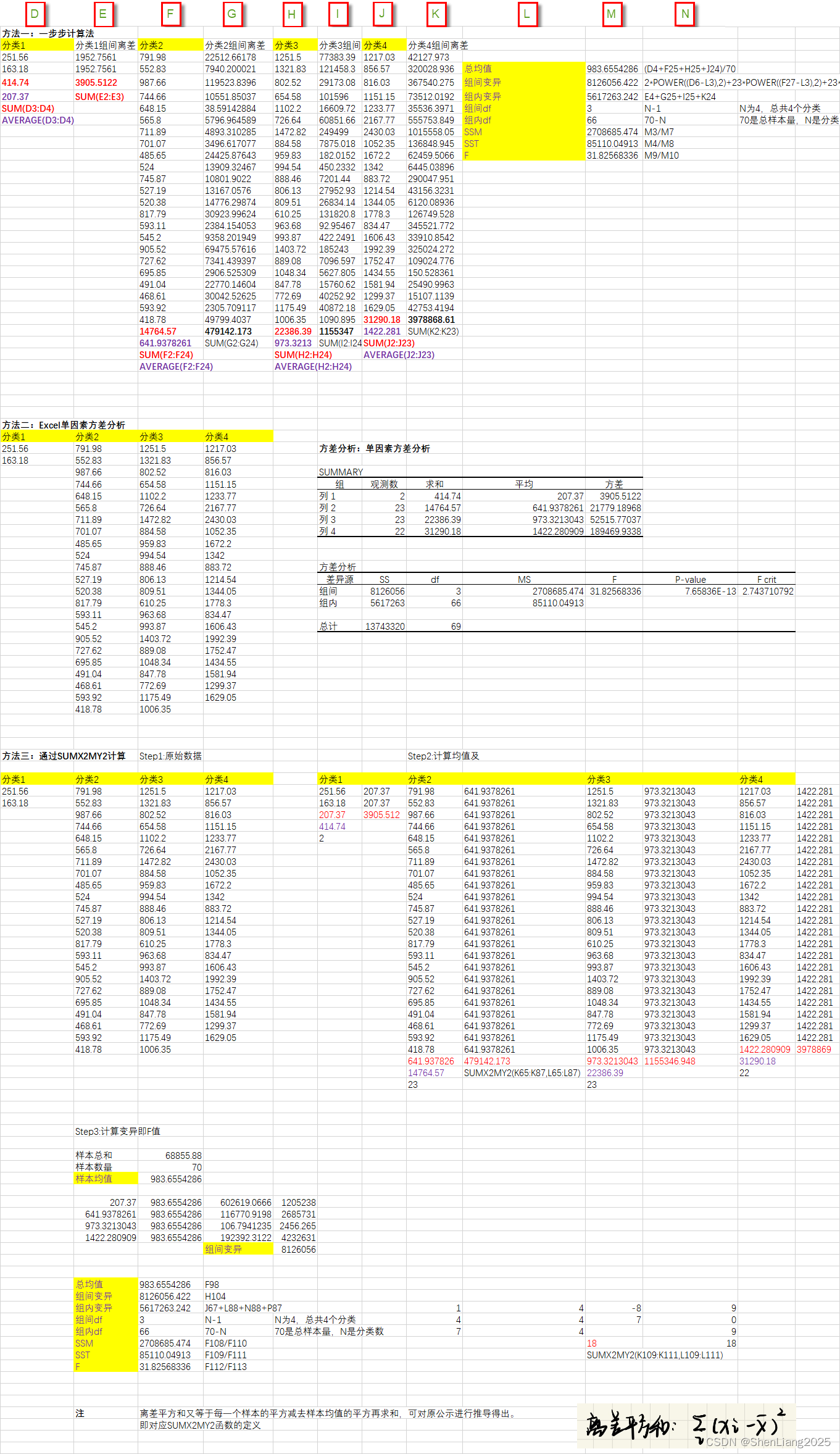The width and height of the screenshot is (840, 1454).
Task: Click the red value 1155346.948
Action: [x=670, y=1061]
